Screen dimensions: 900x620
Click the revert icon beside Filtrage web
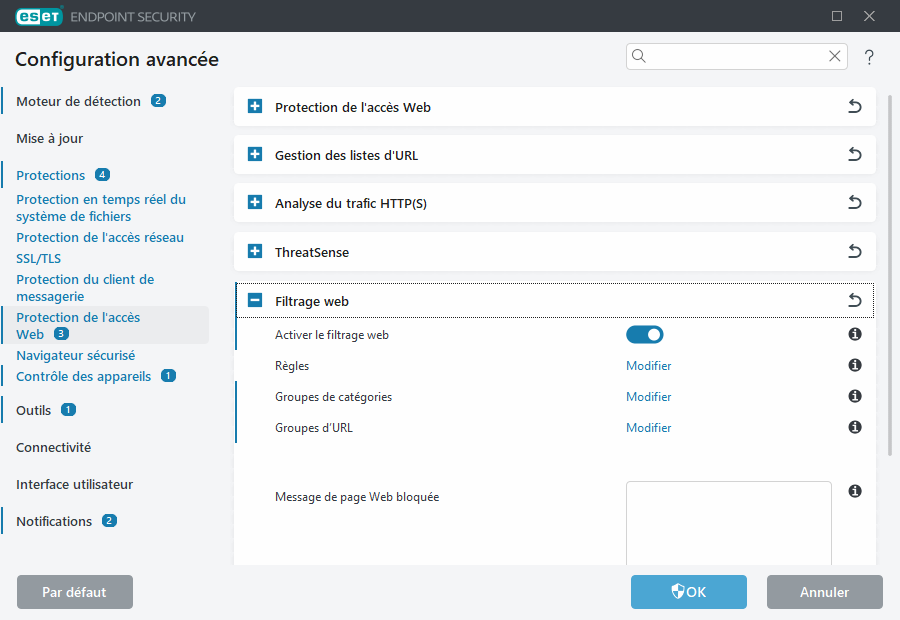pyautogui.click(x=855, y=299)
